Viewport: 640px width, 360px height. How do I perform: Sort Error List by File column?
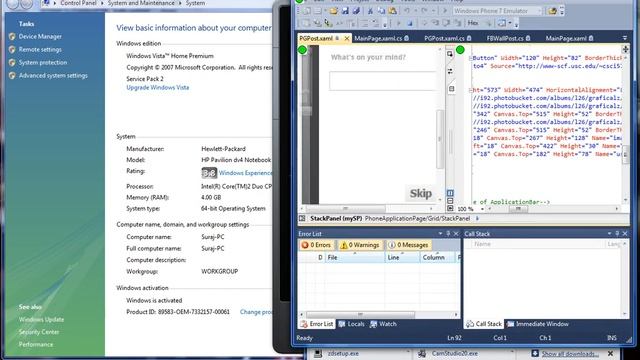[x=355, y=258]
